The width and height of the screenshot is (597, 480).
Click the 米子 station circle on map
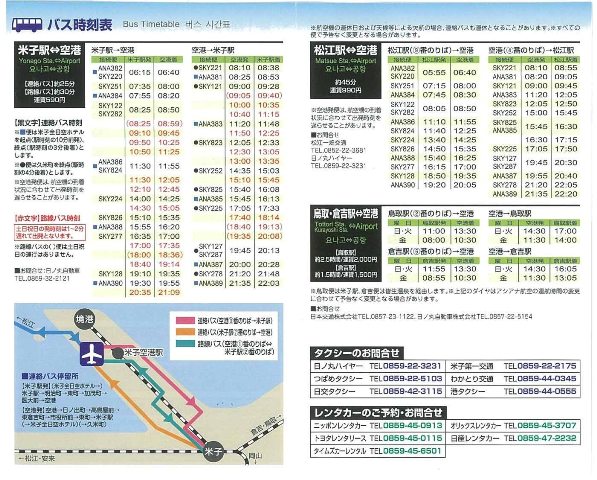click(213, 452)
